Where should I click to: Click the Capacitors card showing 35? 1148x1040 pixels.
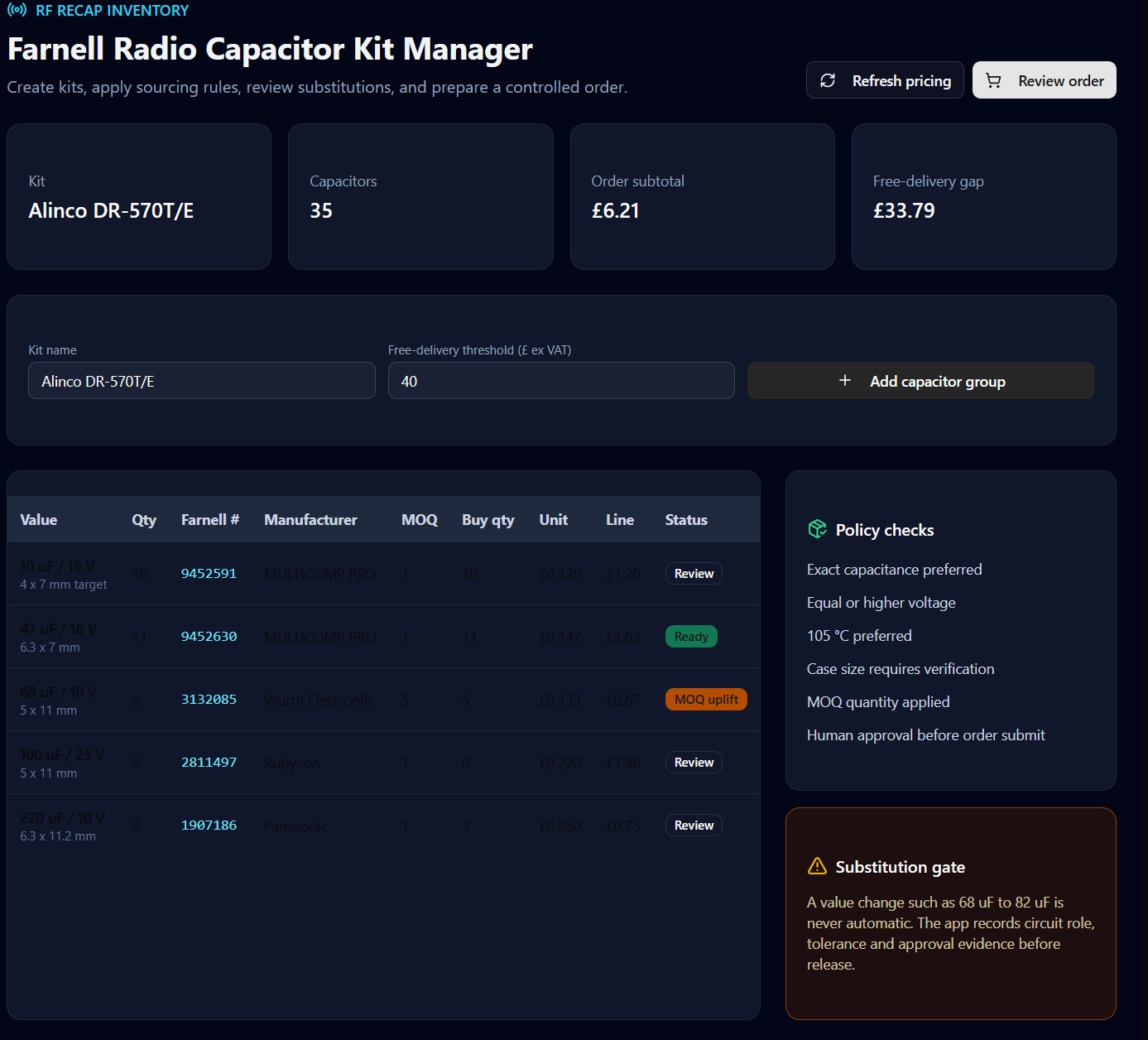point(420,196)
